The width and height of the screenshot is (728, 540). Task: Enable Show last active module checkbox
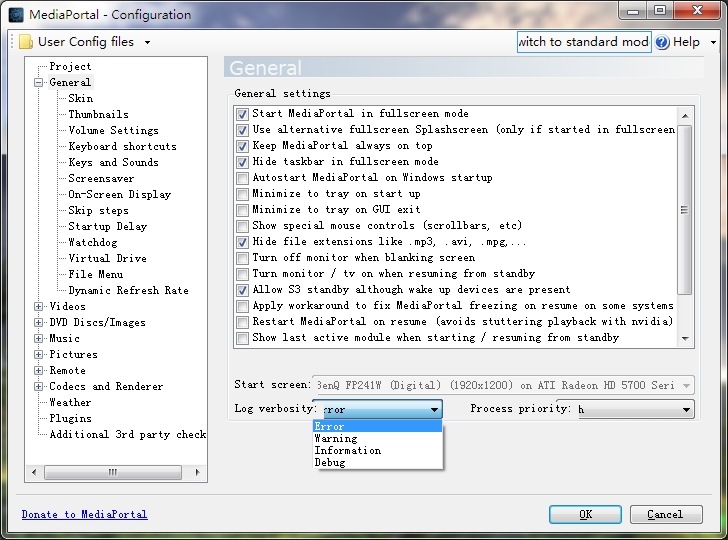coord(242,338)
